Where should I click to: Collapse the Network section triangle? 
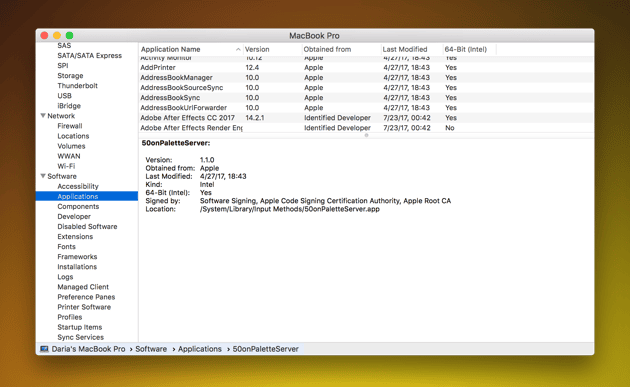pyautogui.click(x=43, y=116)
